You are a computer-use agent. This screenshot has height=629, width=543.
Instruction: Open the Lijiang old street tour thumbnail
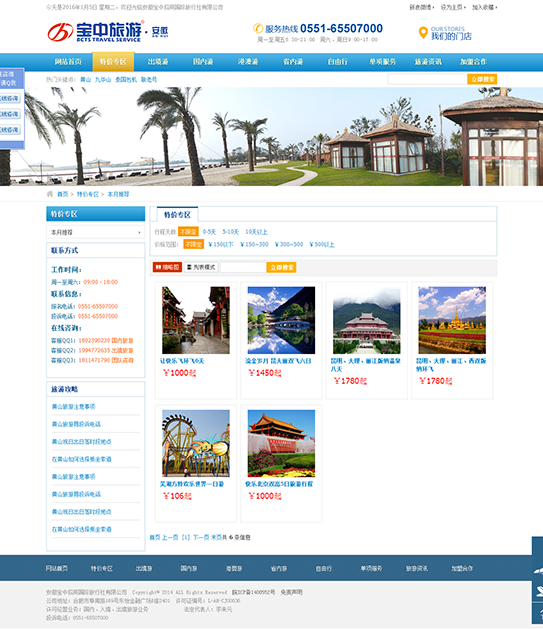click(x=196, y=320)
